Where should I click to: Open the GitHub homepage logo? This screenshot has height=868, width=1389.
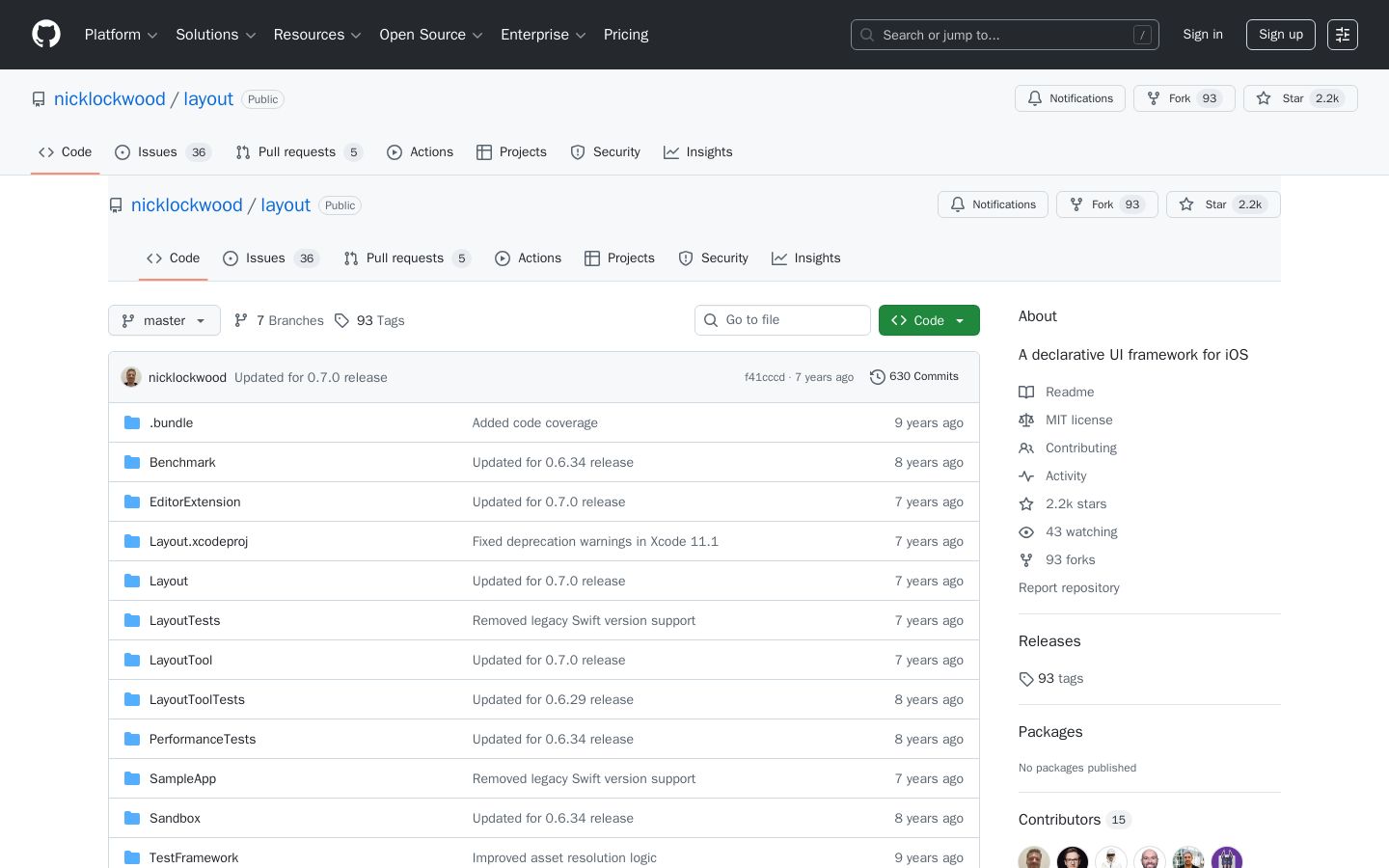(x=46, y=35)
